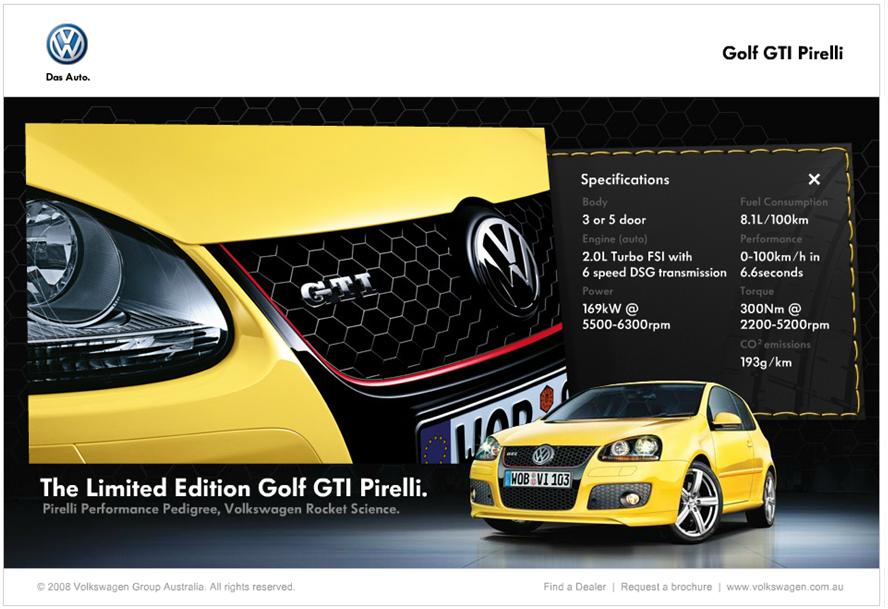Screen dimensions: 888x609
Task: Click the 193g/km CO2 emissions value
Action: coord(767,362)
